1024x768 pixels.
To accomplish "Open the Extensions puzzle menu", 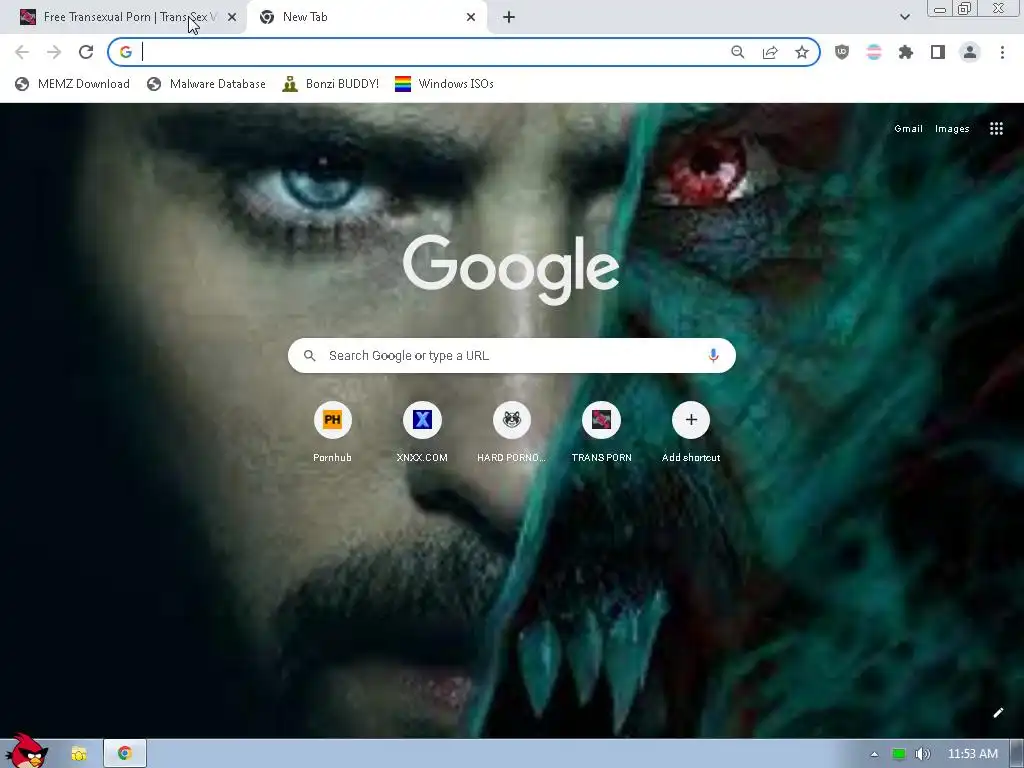I will pos(906,52).
